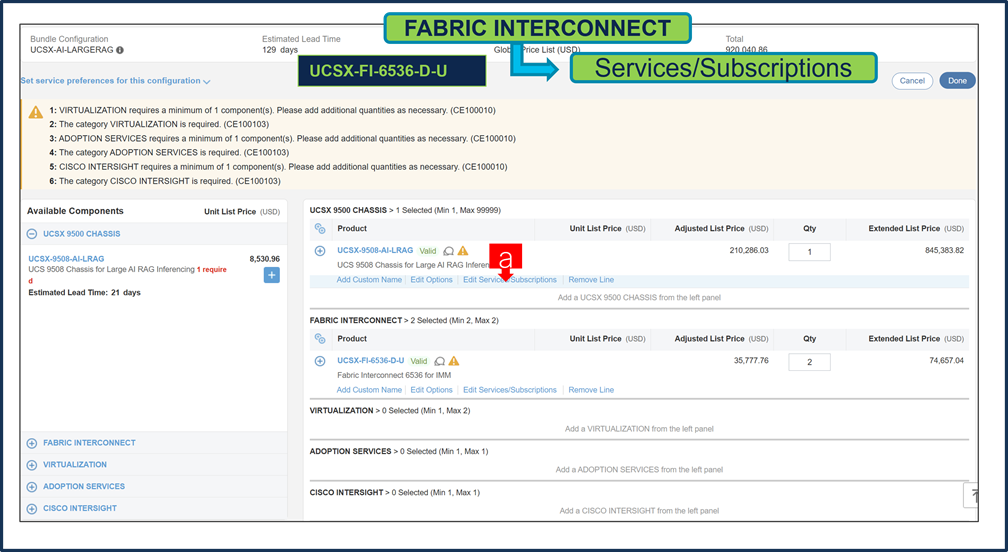
Task: Click Edit Options for Fabric Interconnect line
Action: [x=431, y=390]
